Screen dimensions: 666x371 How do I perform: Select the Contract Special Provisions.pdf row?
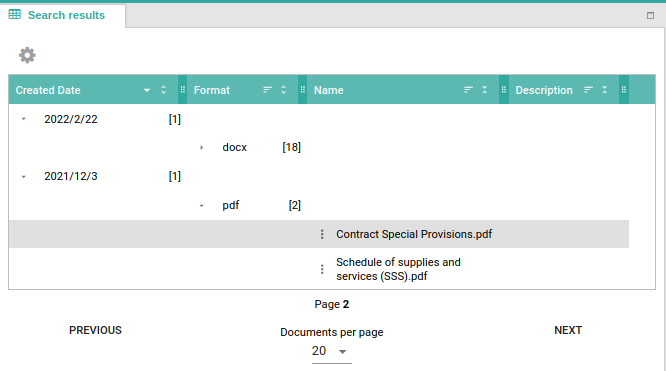pyautogui.click(x=319, y=234)
